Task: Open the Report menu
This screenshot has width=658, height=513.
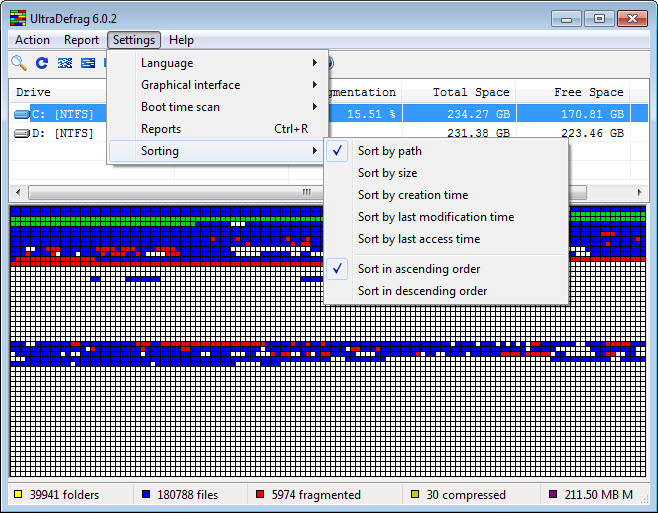Action: pyautogui.click(x=81, y=40)
